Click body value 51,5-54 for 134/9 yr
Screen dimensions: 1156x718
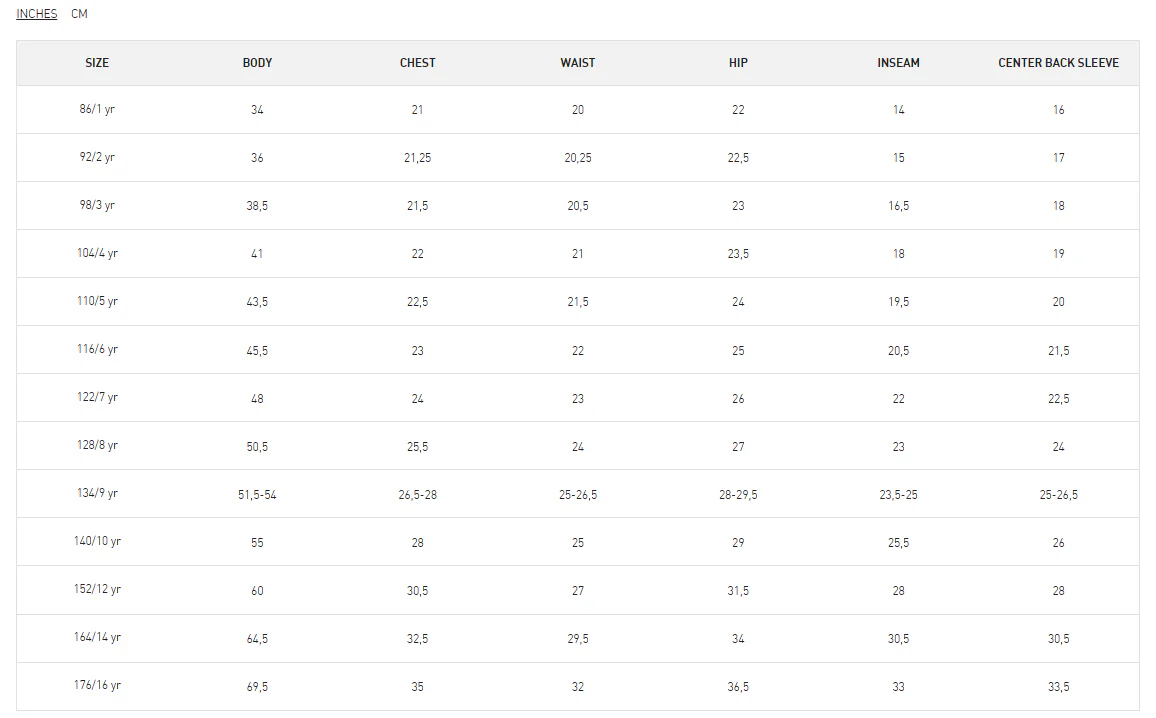[257, 495]
